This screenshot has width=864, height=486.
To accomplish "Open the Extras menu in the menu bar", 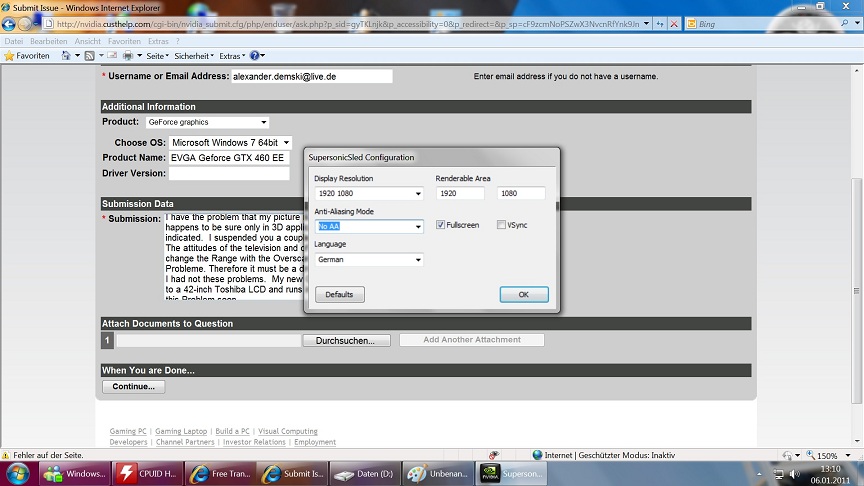I will (158, 41).
